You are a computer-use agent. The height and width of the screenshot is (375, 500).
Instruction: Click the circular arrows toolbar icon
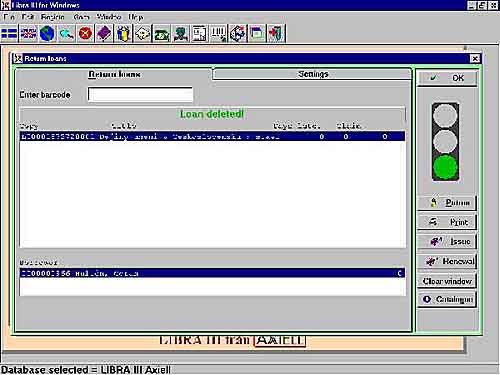(237, 34)
